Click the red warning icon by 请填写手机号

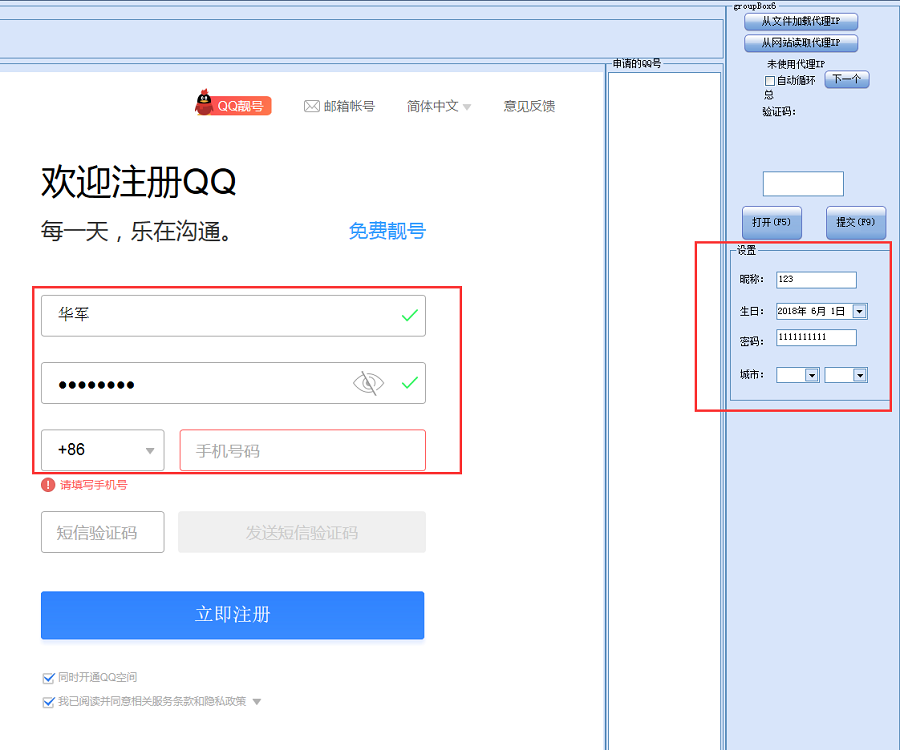(48, 484)
